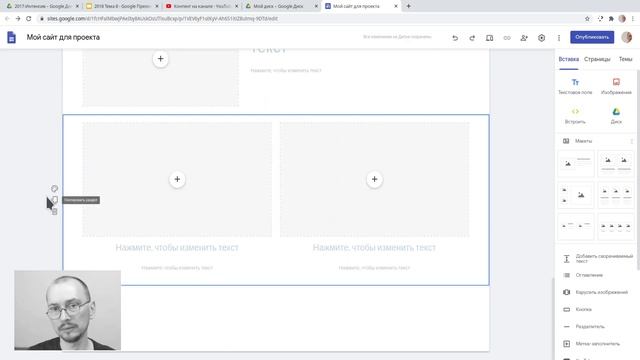Image resolution: width=640 pixels, height=360 pixels.
Task: Switch to the Темы tab
Action: click(x=625, y=59)
